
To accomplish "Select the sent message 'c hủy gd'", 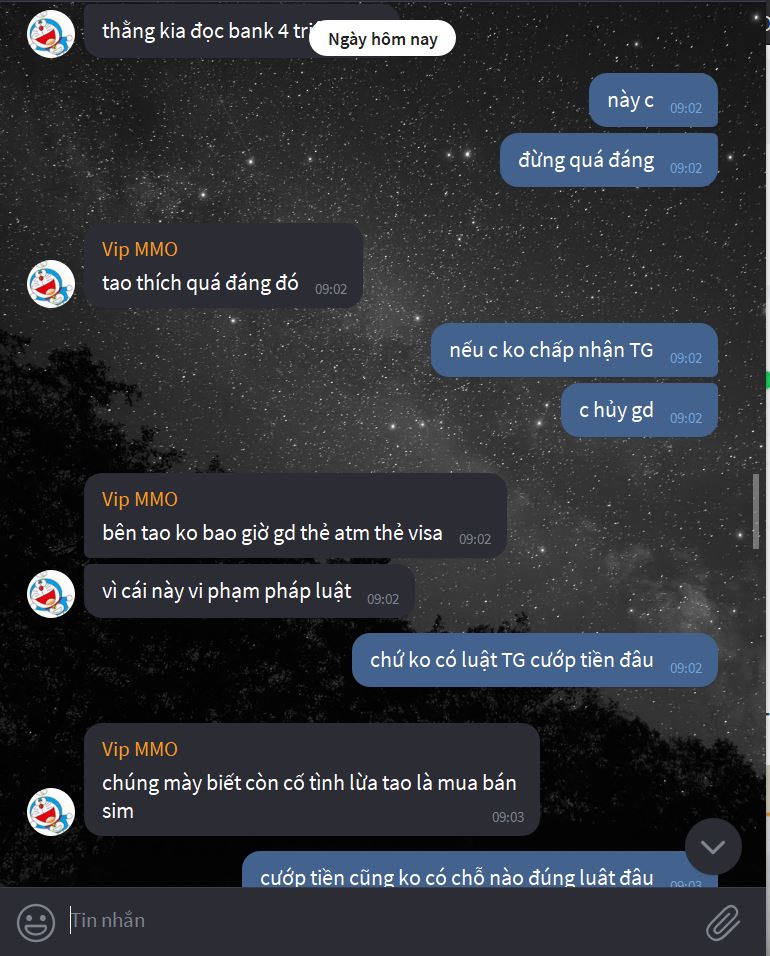I will 639,410.
